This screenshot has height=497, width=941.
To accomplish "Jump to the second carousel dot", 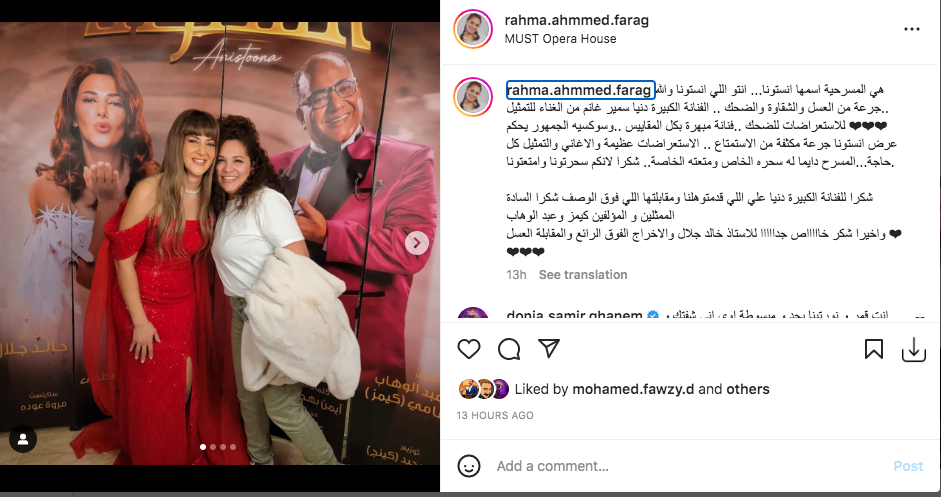I will tap(213, 447).
